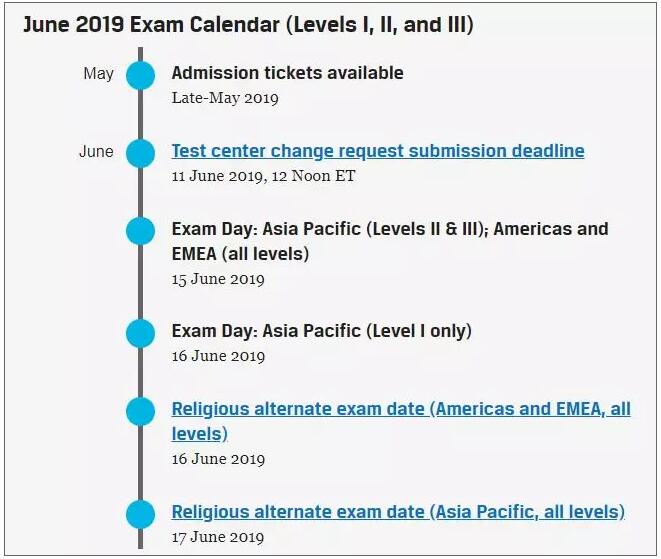Viewport: 661px width, 559px height.
Task: Click the Admission tickets available heading
Action: pos(287,73)
